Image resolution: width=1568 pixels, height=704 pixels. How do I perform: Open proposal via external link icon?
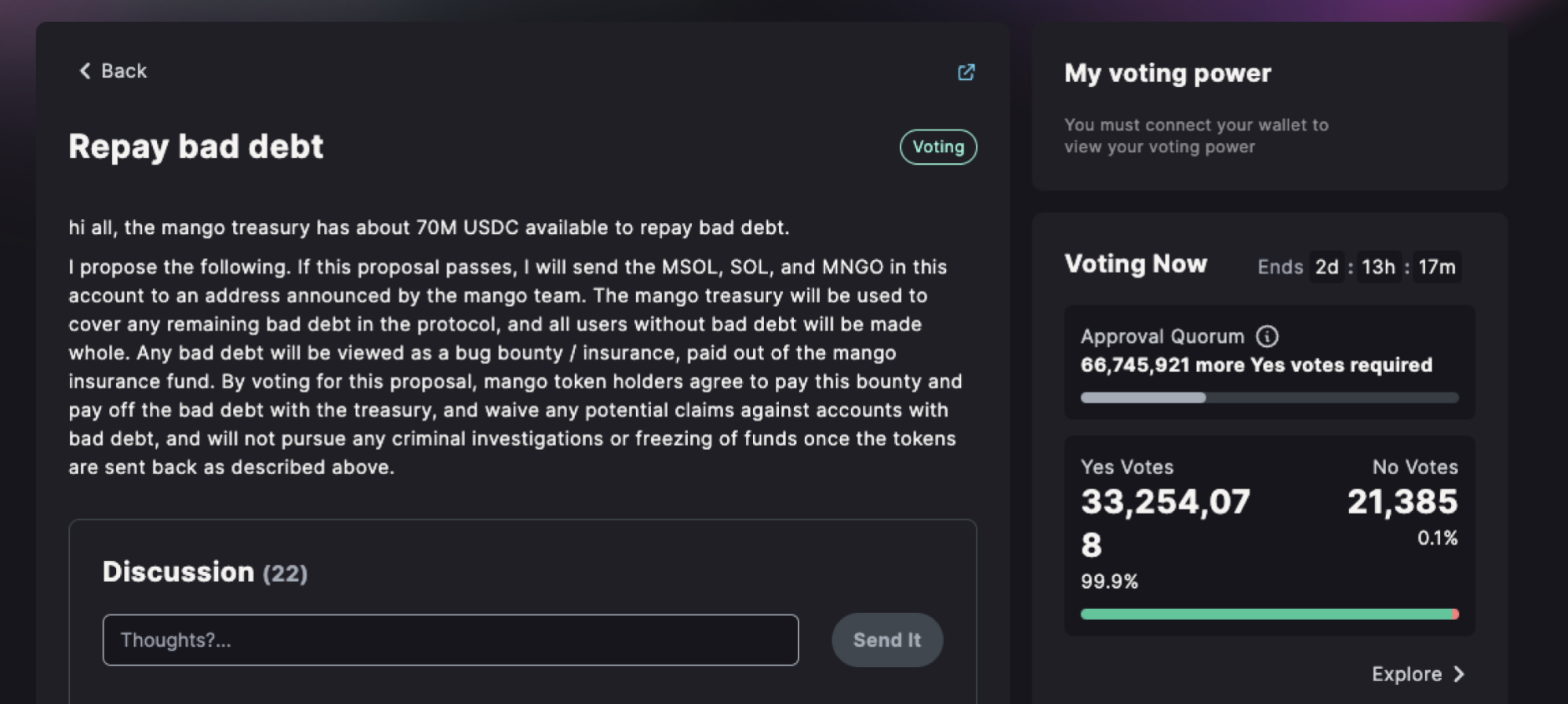(x=966, y=72)
